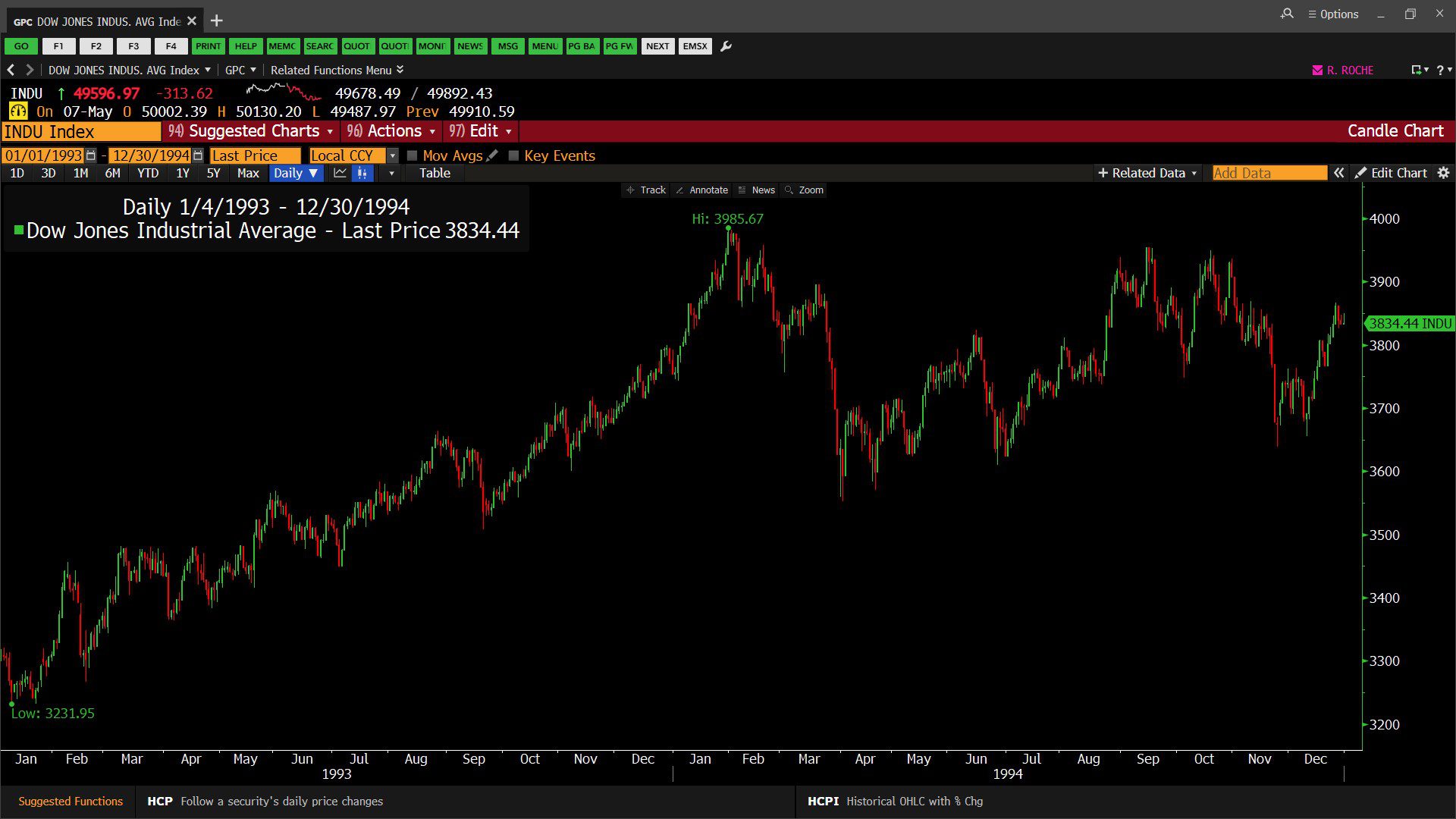
Task: Open the end date calendar picker
Action: tap(198, 155)
